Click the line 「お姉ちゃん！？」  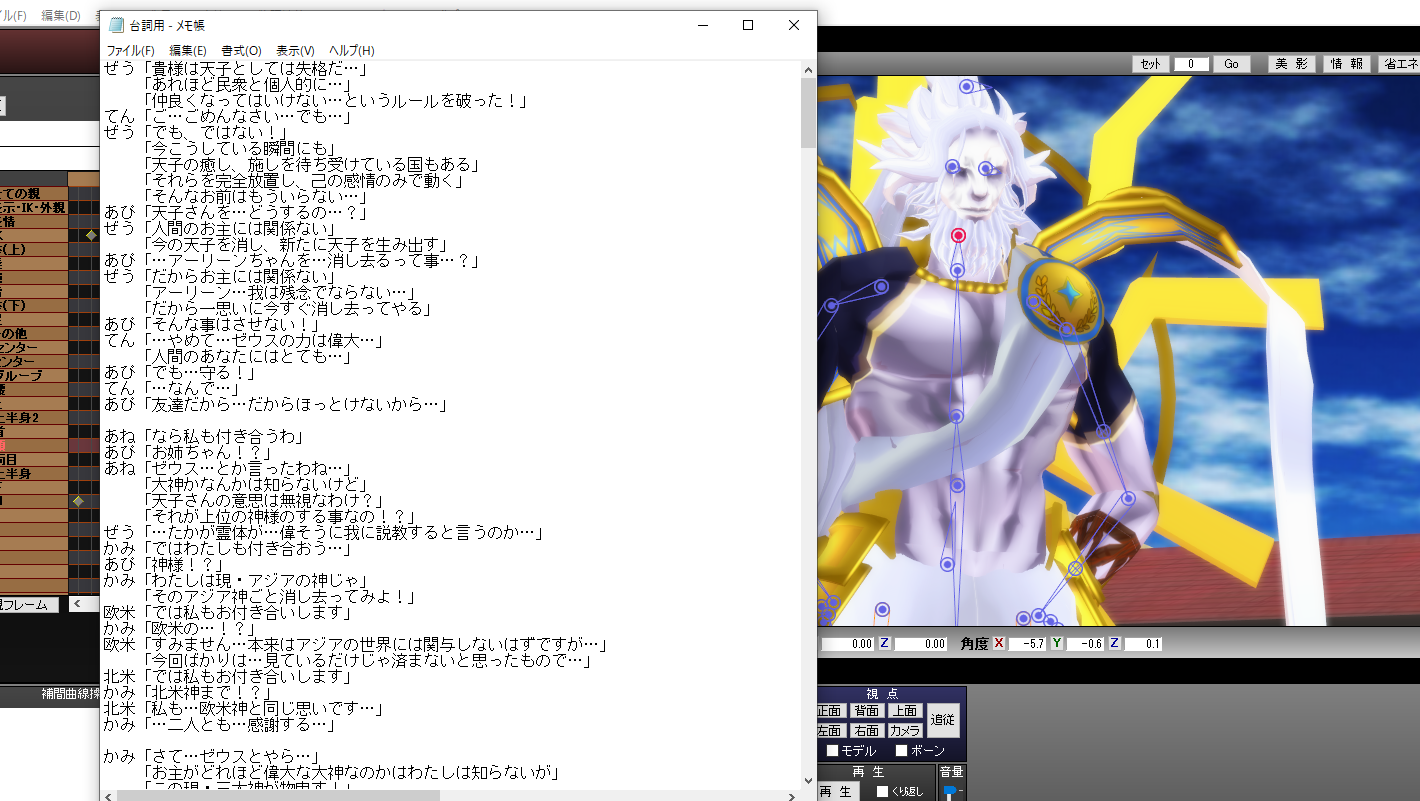tap(208, 452)
